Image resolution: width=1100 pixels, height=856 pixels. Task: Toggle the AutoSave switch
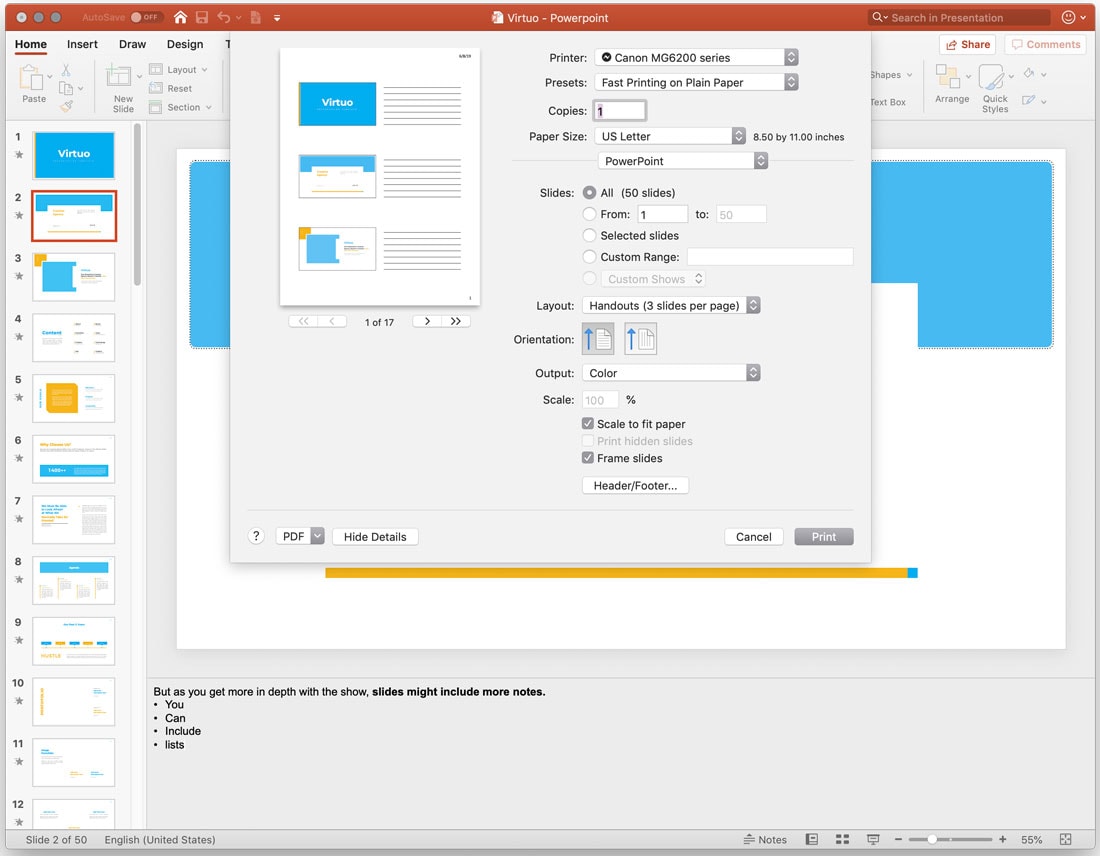(146, 17)
